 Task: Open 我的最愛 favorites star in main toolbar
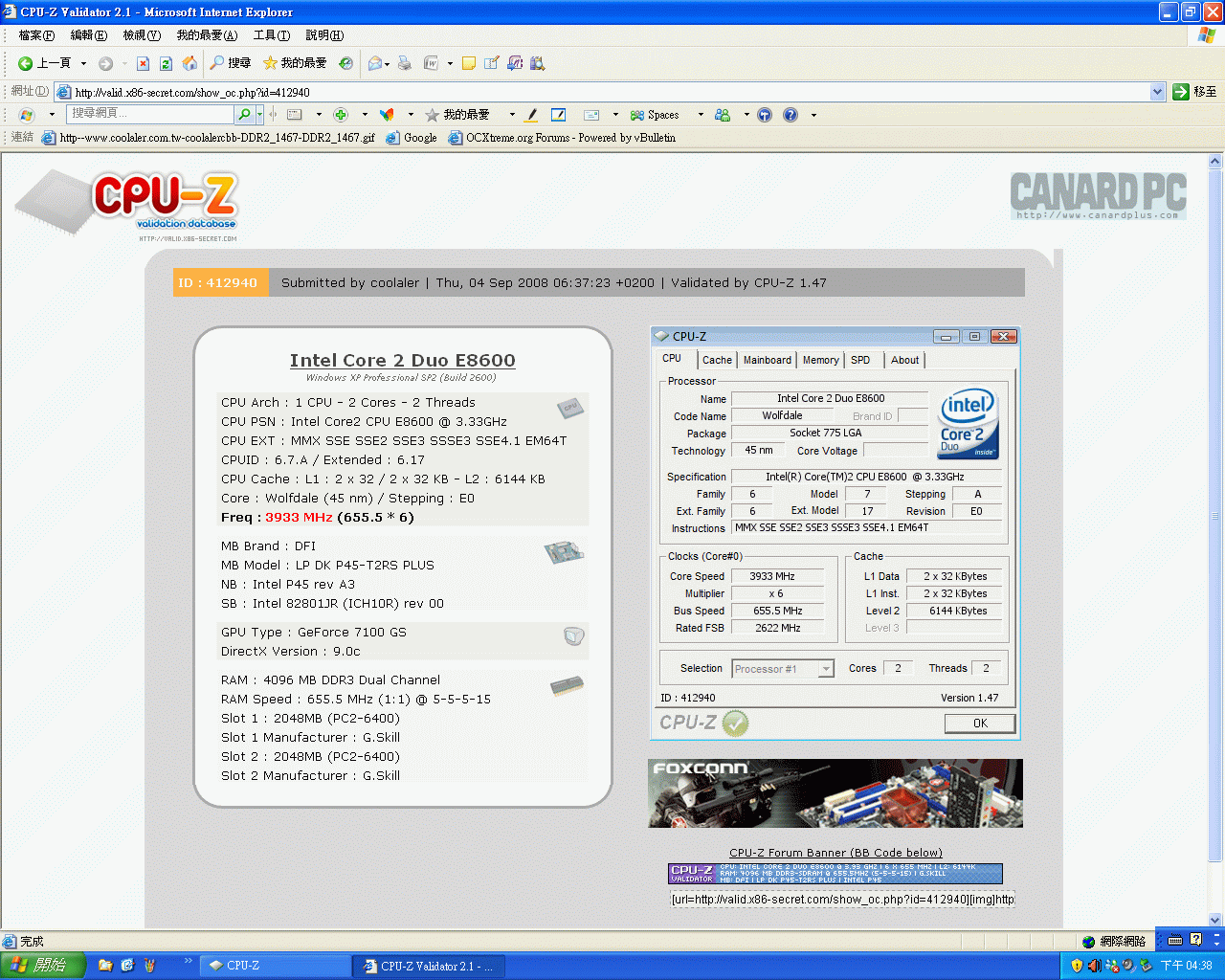[x=295, y=63]
